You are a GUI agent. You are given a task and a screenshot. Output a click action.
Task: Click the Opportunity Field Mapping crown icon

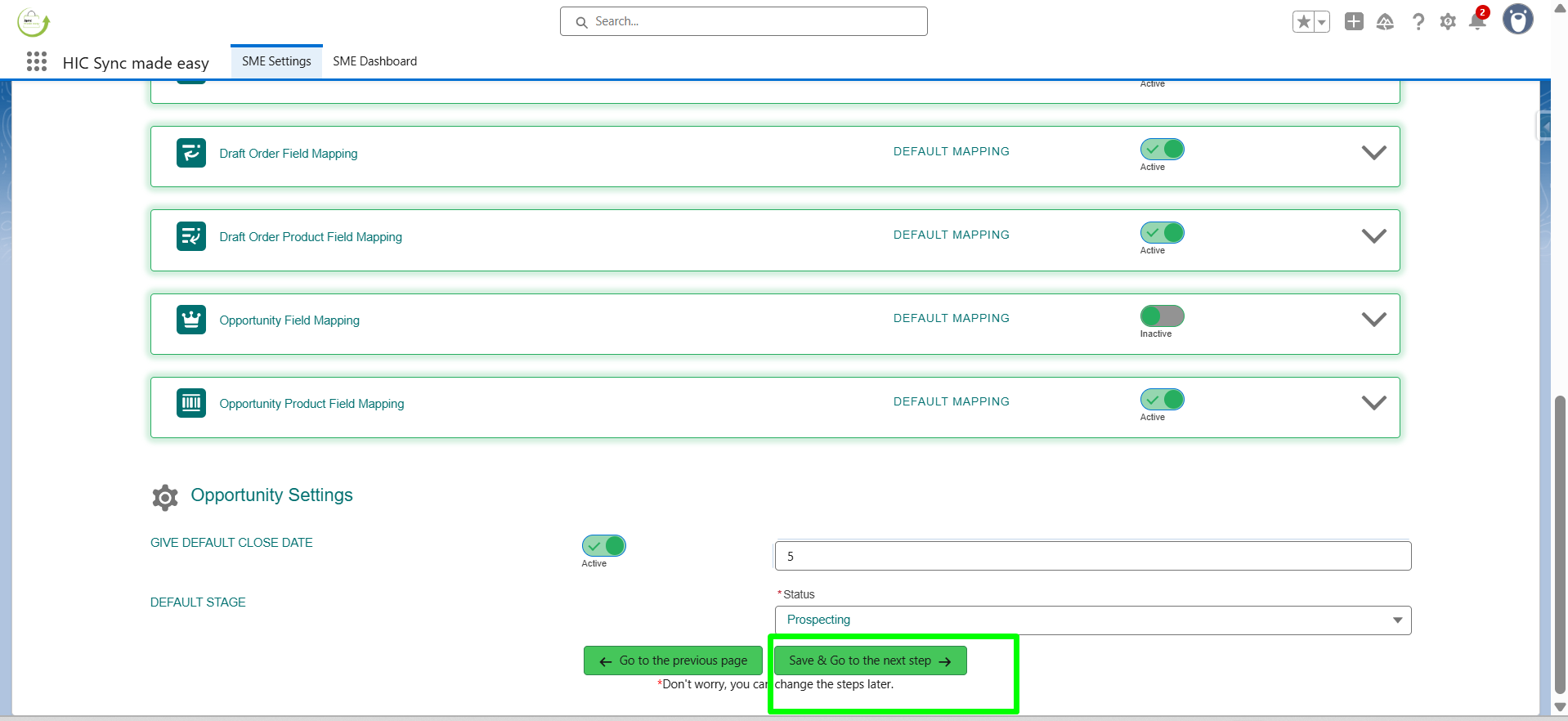191,320
